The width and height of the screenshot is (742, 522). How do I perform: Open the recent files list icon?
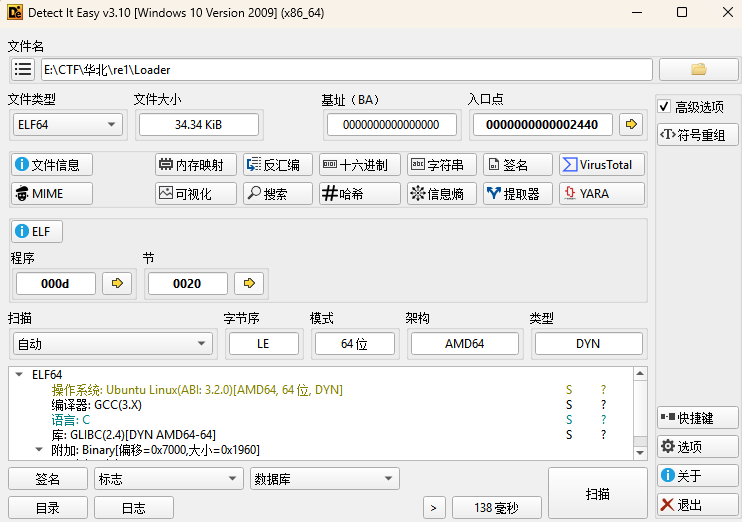point(23,70)
